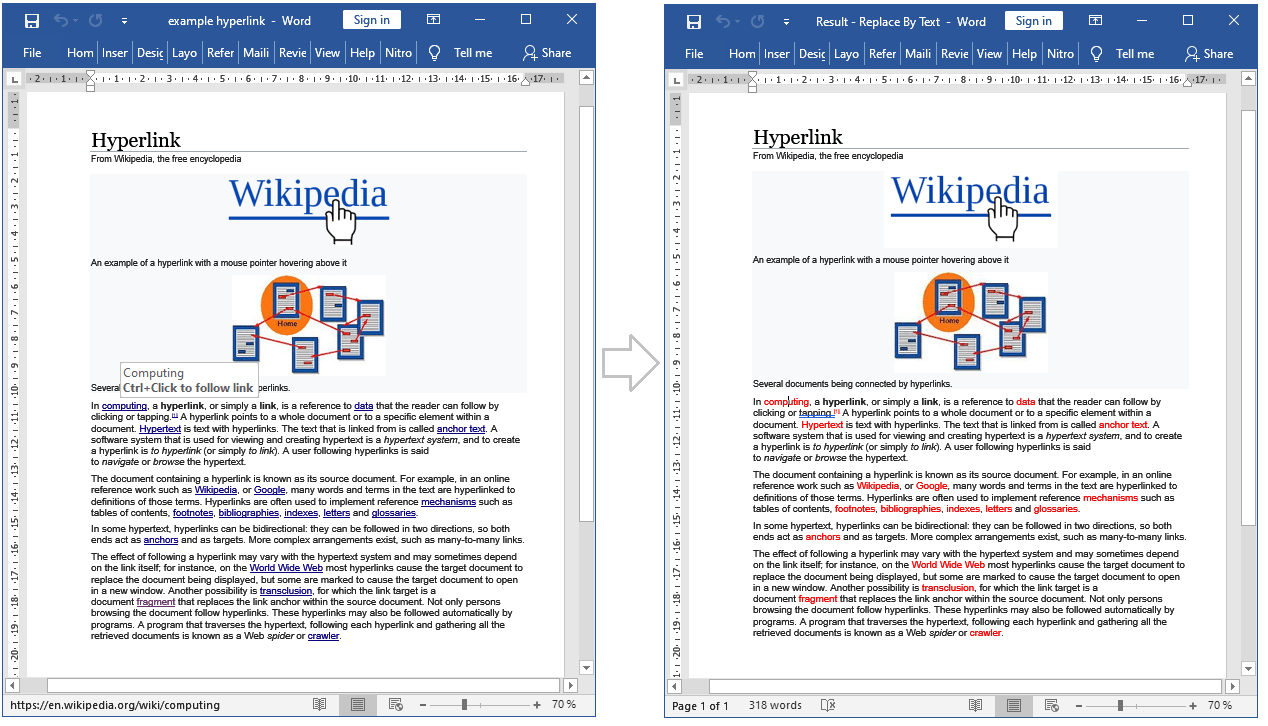Viewport: 1268px width, 726px height.
Task: Click the zoom slider handle in right window
Action: [x=1120, y=705]
